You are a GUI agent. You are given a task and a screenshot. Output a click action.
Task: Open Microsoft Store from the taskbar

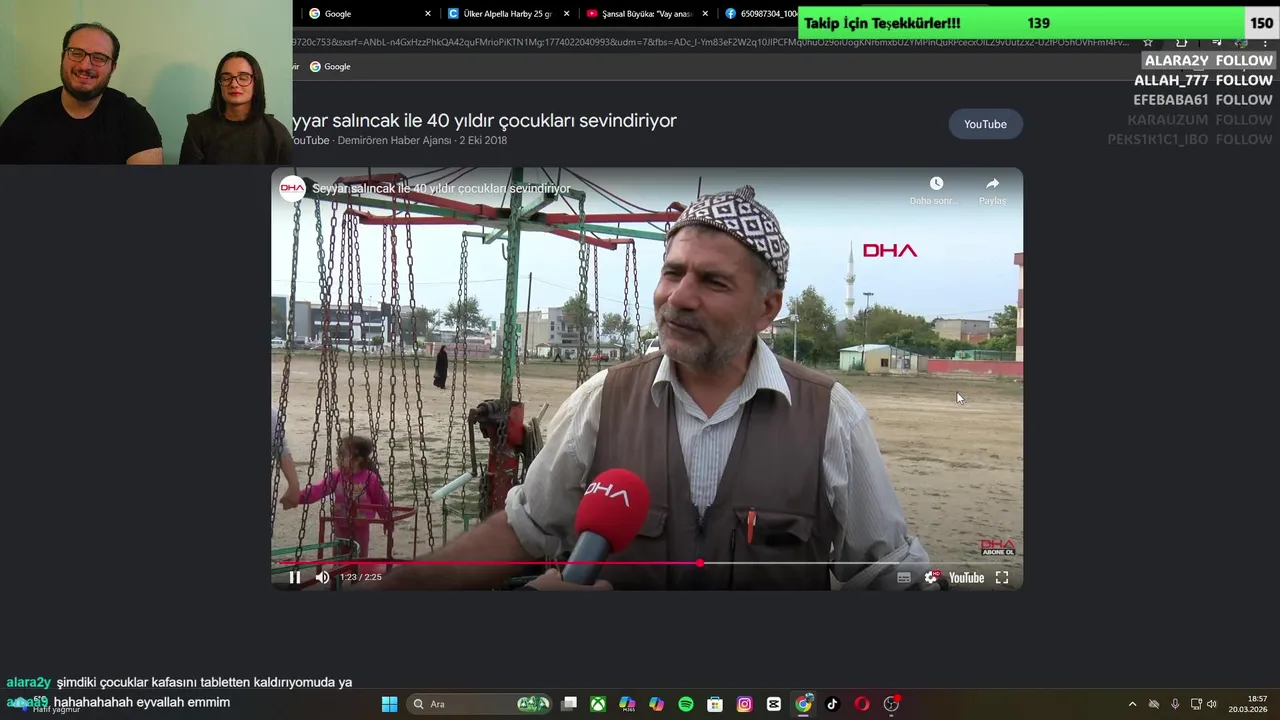(x=715, y=704)
